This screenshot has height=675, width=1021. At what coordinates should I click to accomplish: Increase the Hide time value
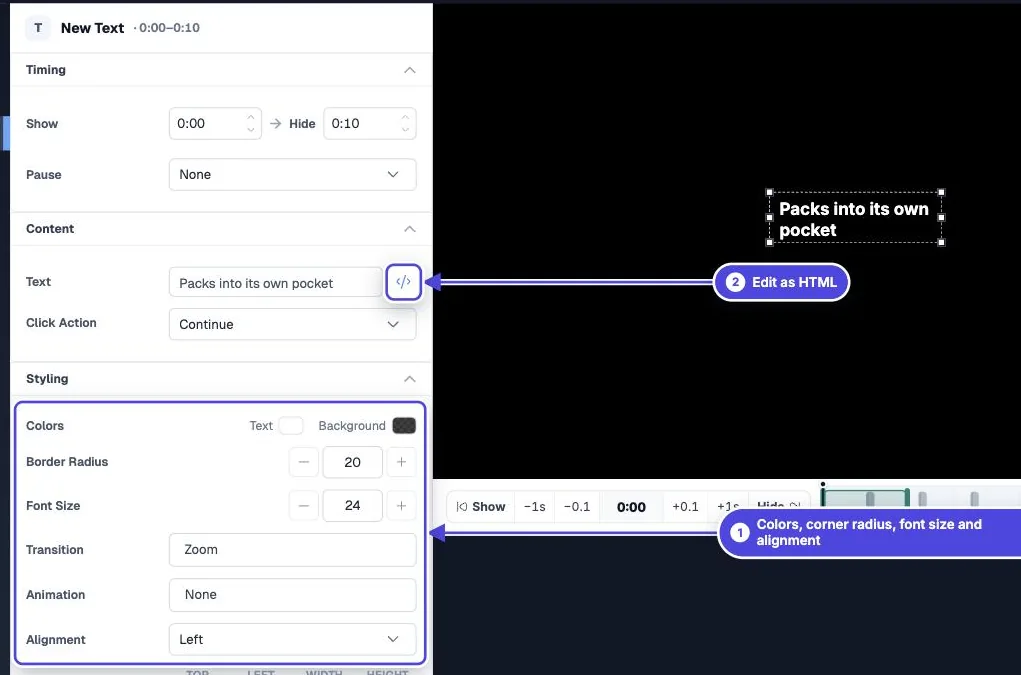(x=405, y=117)
